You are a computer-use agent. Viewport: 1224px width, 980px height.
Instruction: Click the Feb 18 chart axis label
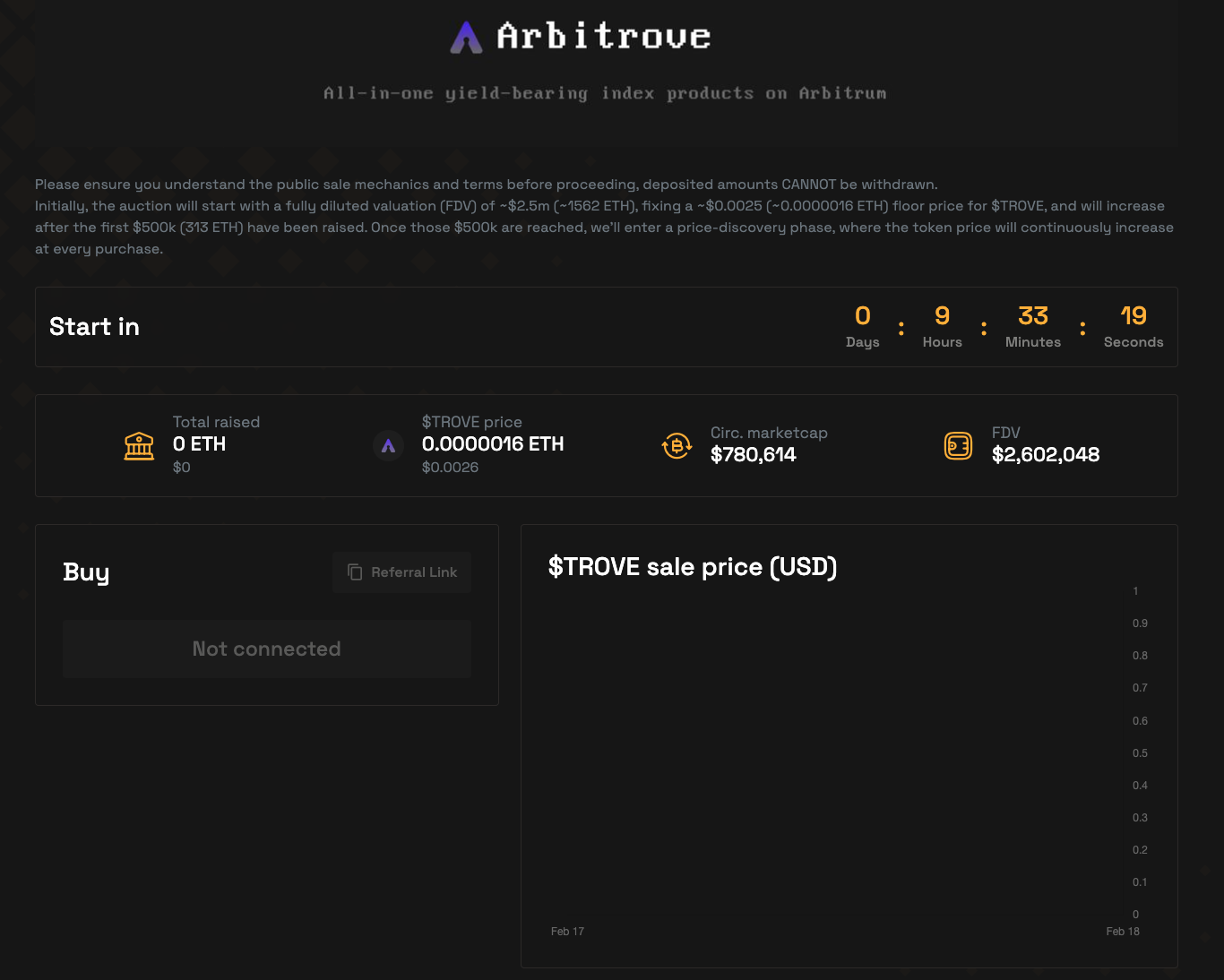point(1122,932)
